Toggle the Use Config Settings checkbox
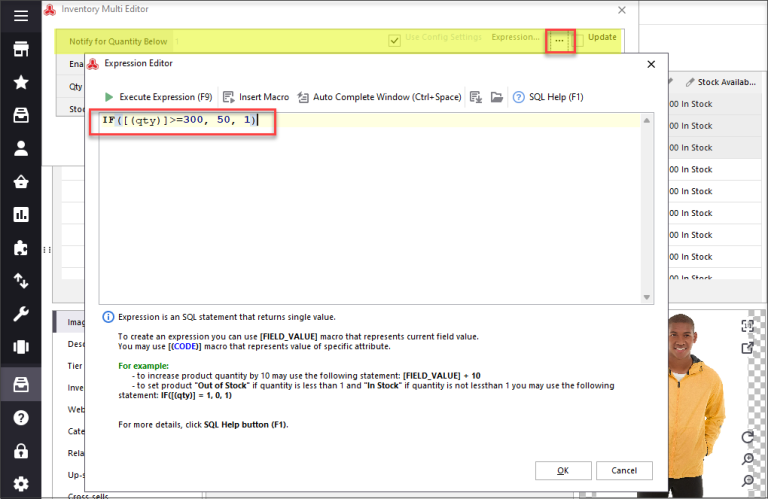 click(396, 38)
